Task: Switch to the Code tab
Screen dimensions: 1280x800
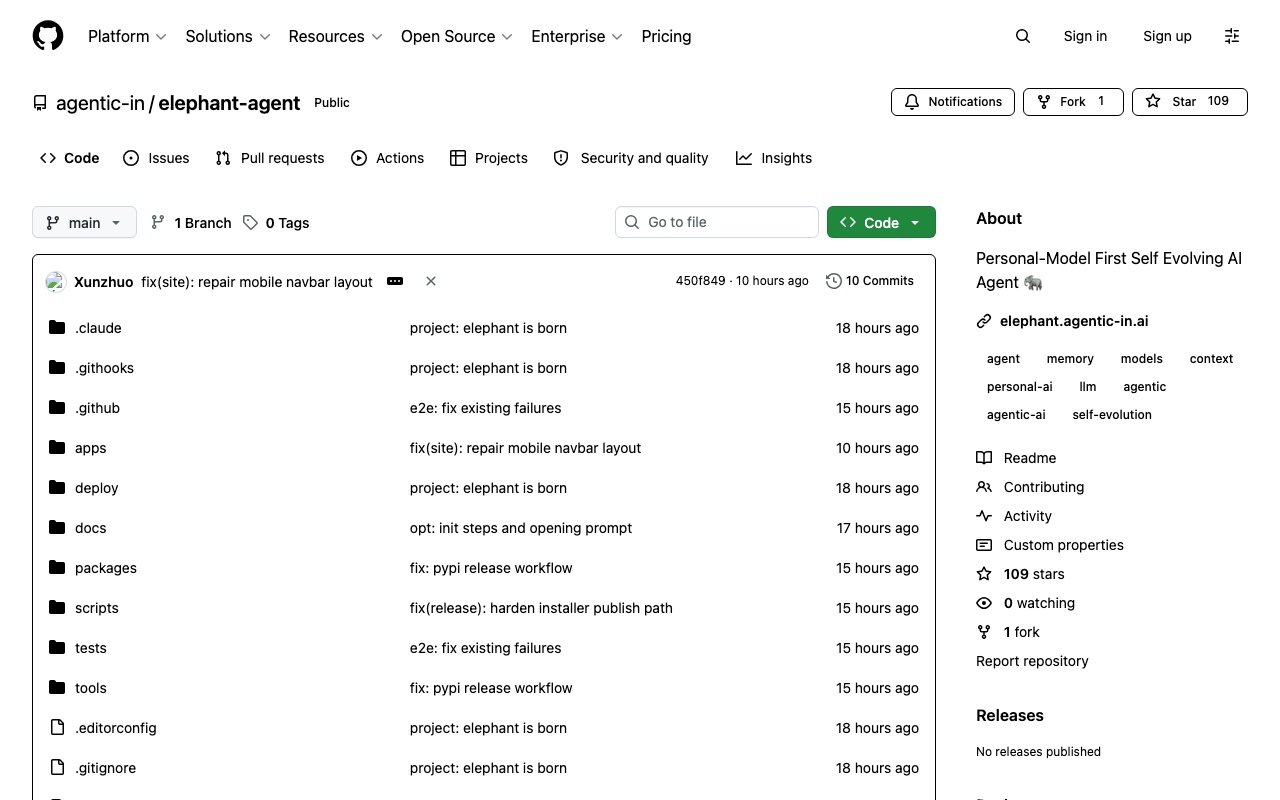Action: [x=70, y=158]
